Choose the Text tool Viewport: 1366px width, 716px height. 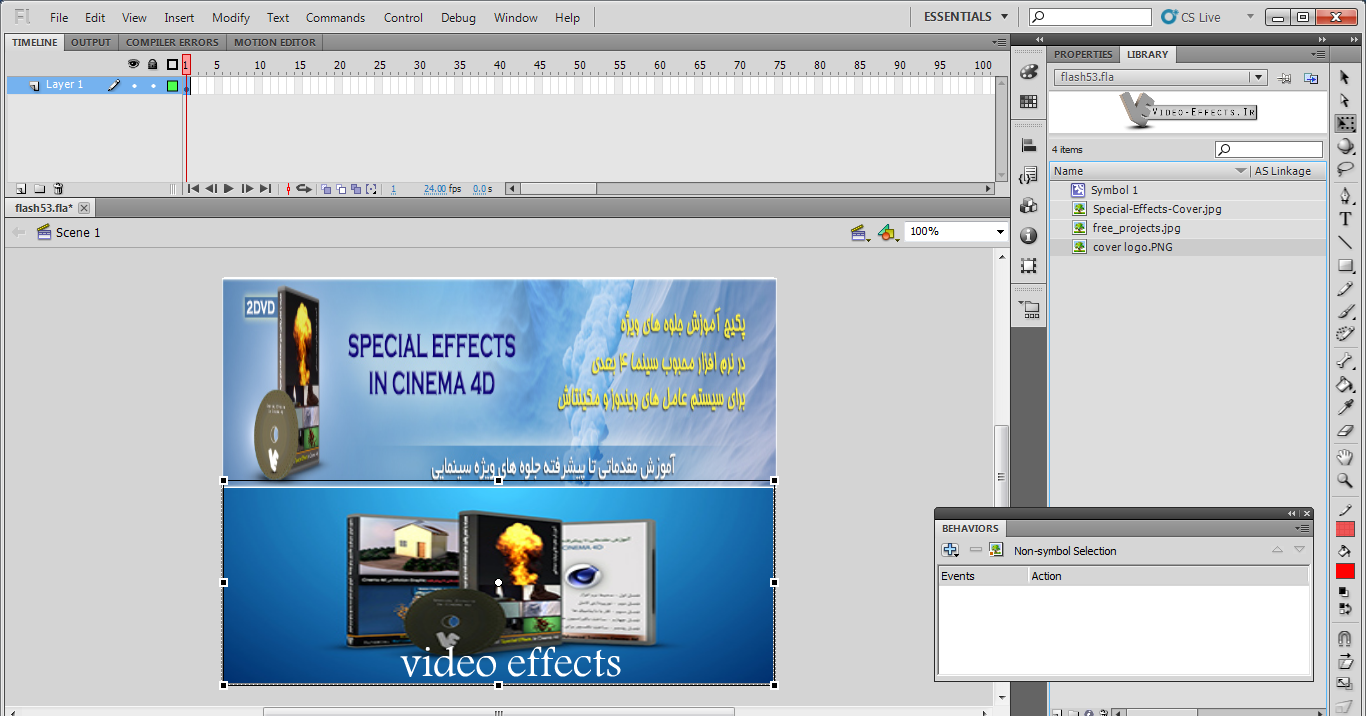(x=1345, y=219)
